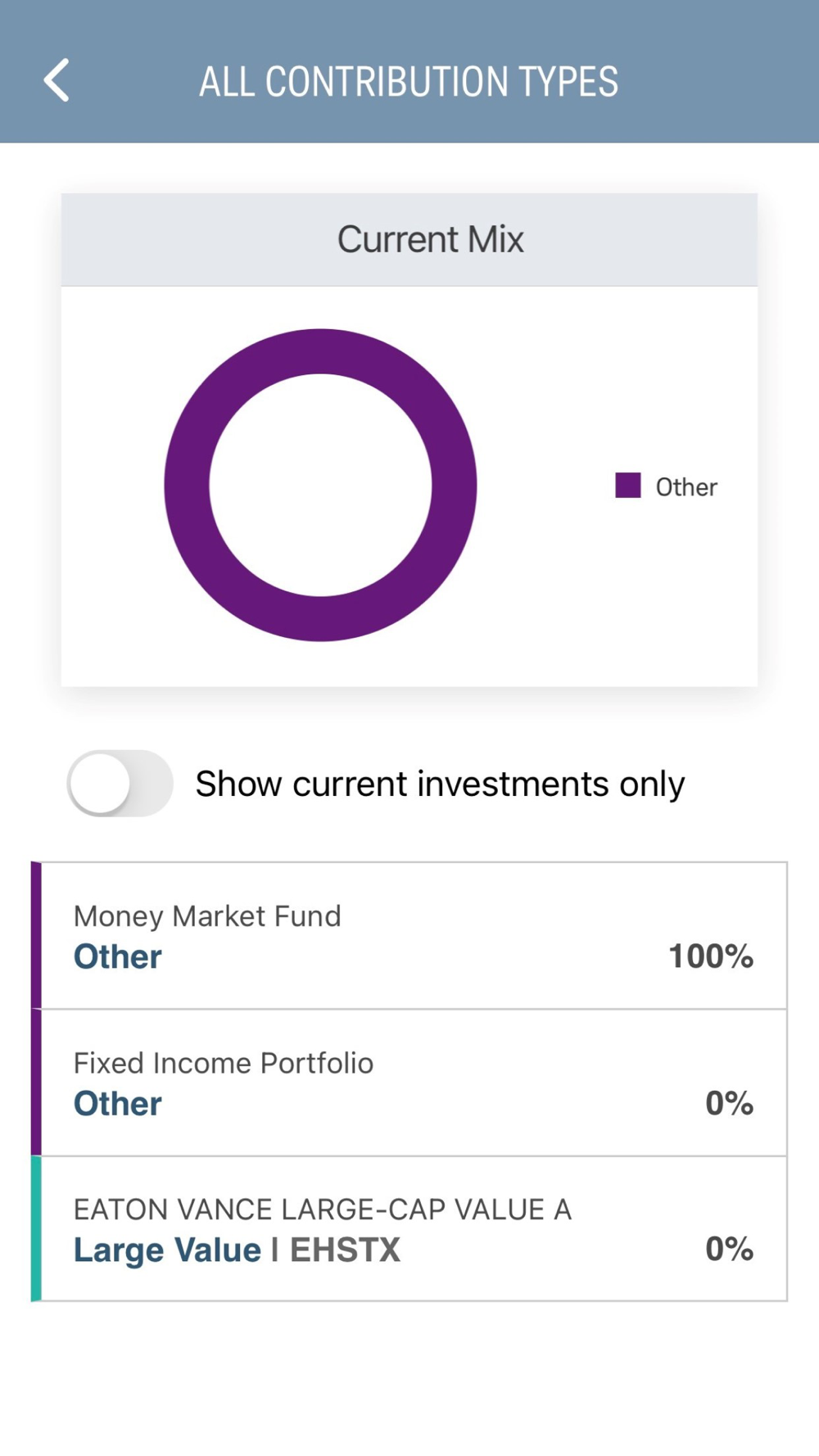Open the Fixed Income Portfolio row
Image resolution: width=819 pixels, height=1456 pixels.
tap(409, 1083)
